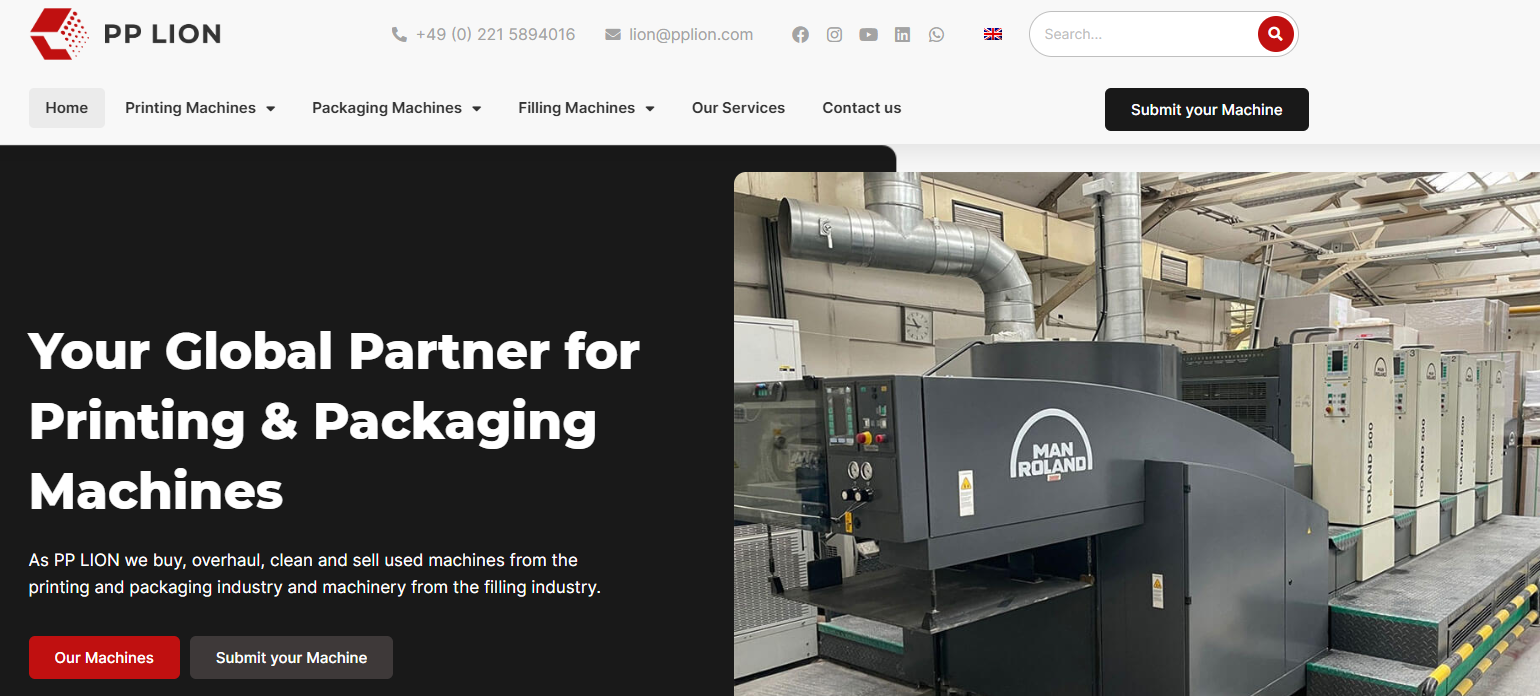This screenshot has width=1540, height=696.
Task: Click the phone icon in header
Action: point(399,35)
